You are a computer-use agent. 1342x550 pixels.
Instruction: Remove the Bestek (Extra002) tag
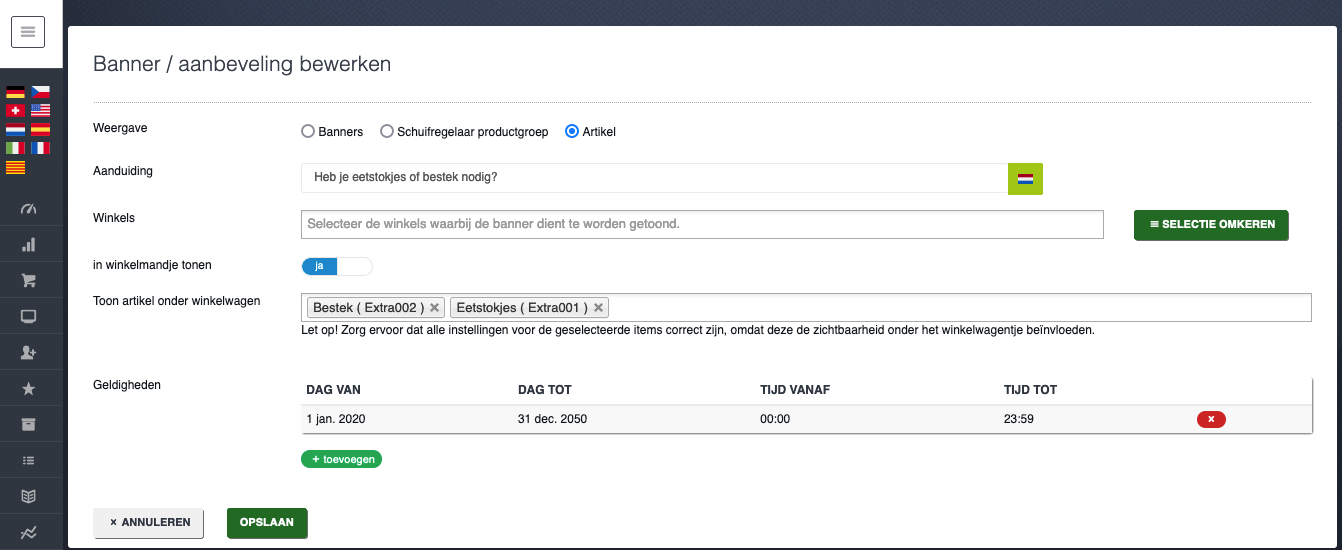[x=434, y=308]
